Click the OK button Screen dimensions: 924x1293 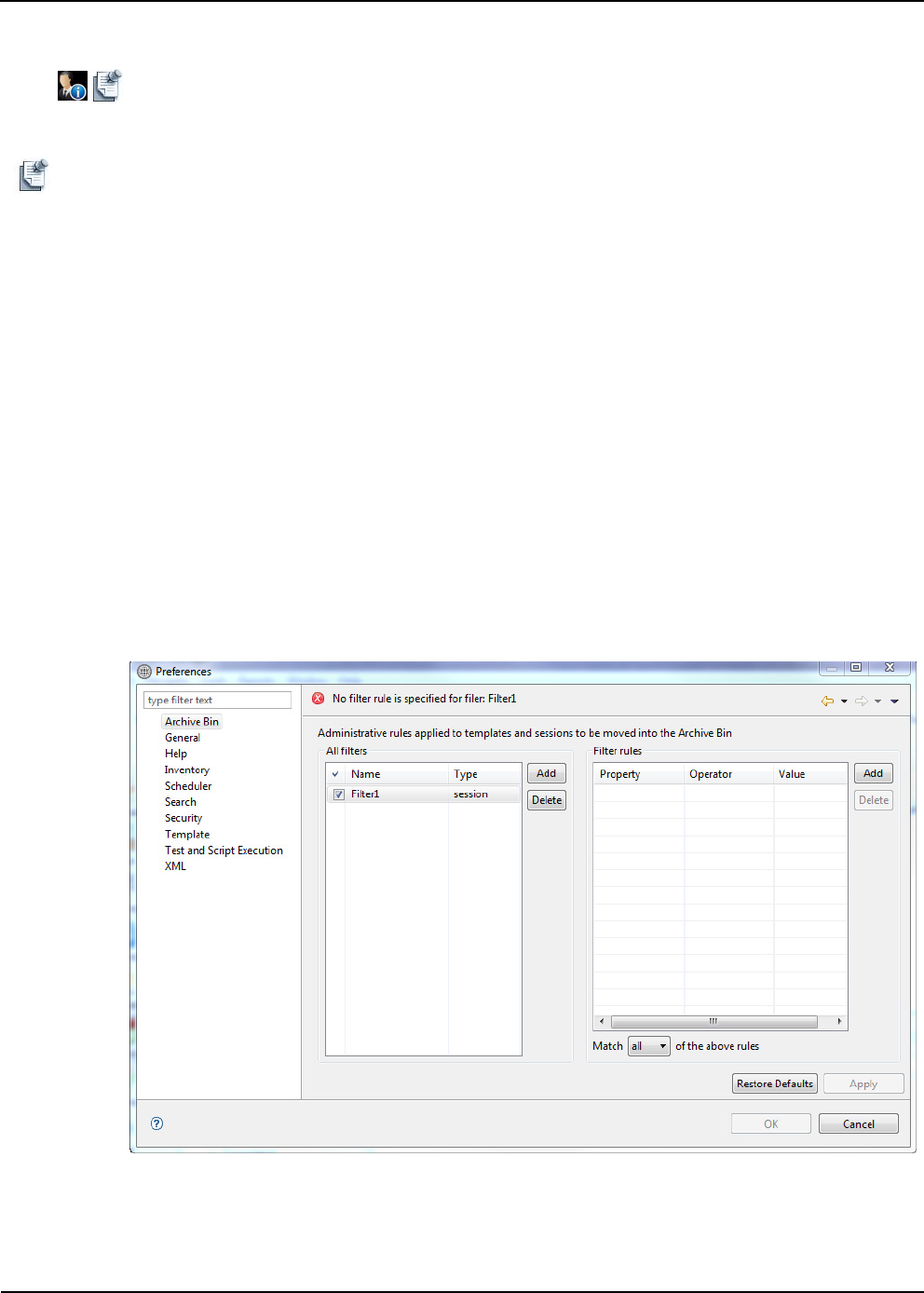771,1123
